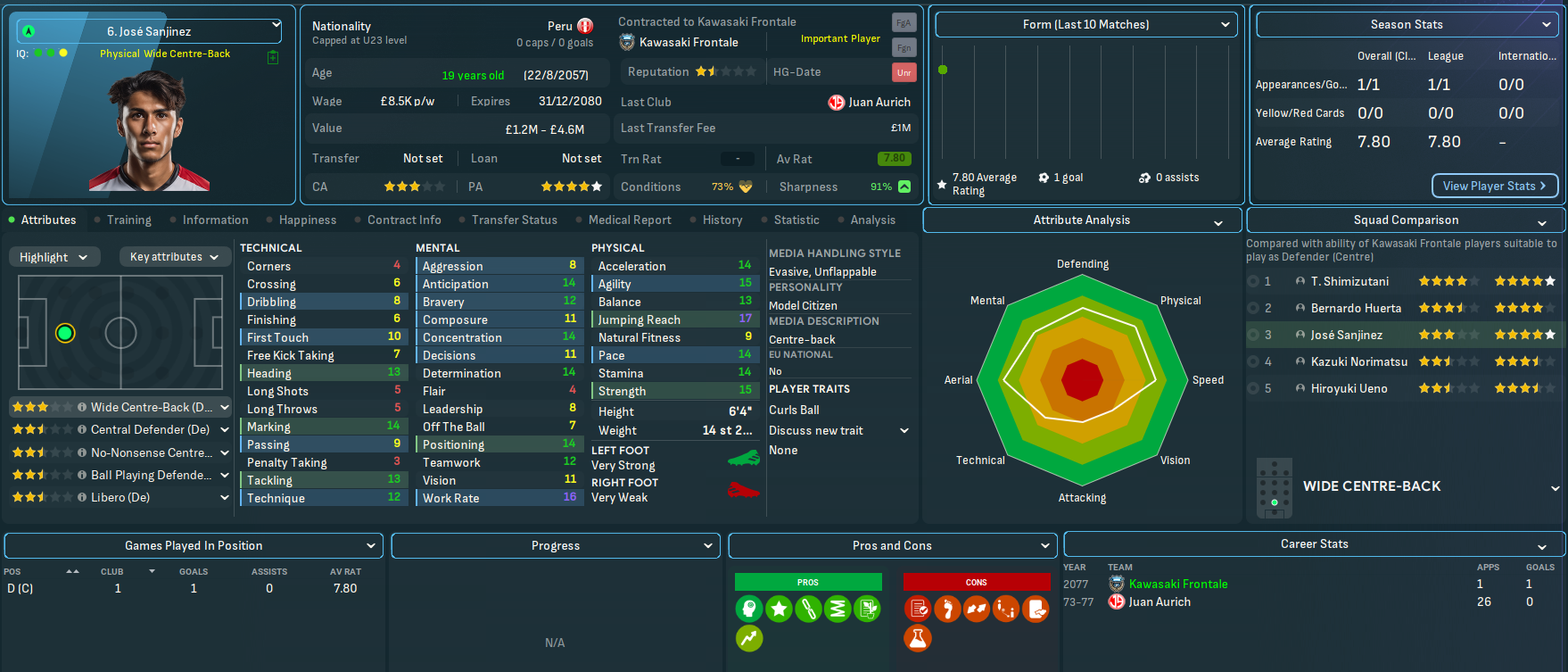This screenshot has height=672, width=1568.
Task: Click the heart condition icon next to 73%
Action: pyautogui.click(x=746, y=187)
